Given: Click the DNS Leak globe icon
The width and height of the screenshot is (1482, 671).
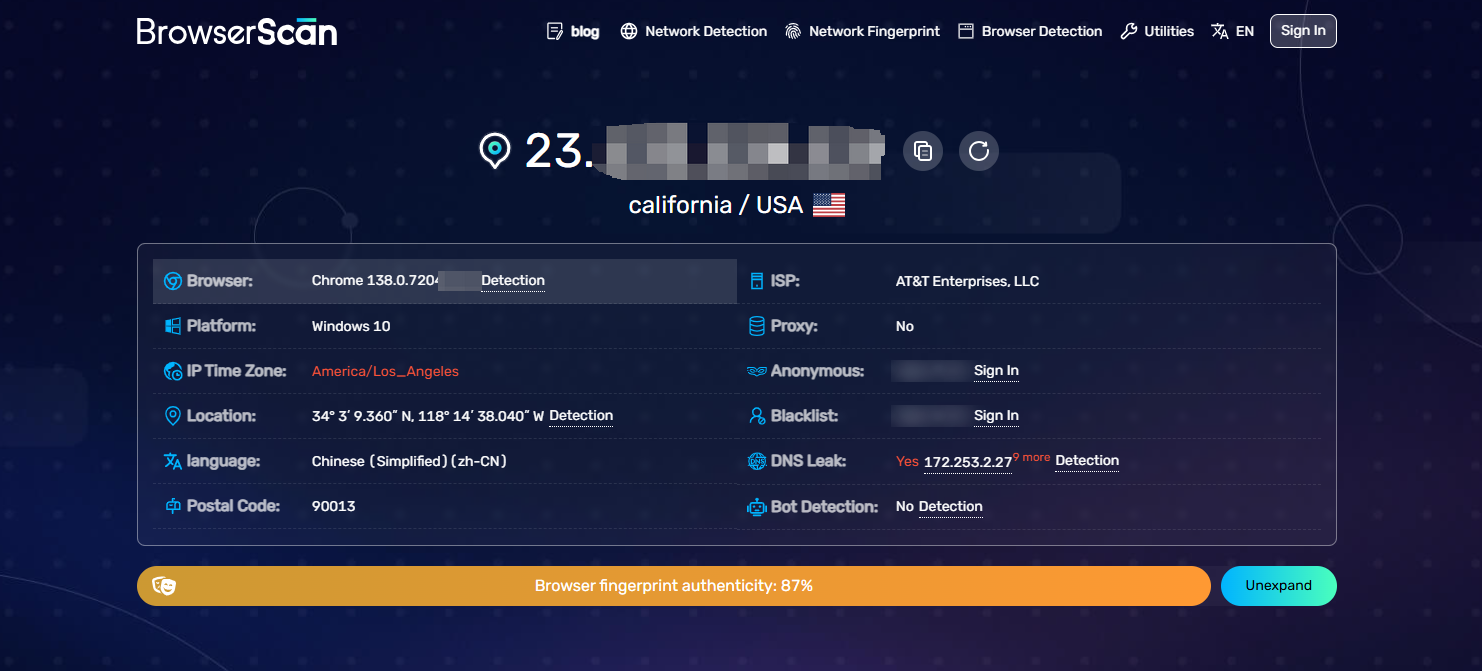Looking at the screenshot, I should pyautogui.click(x=756, y=461).
